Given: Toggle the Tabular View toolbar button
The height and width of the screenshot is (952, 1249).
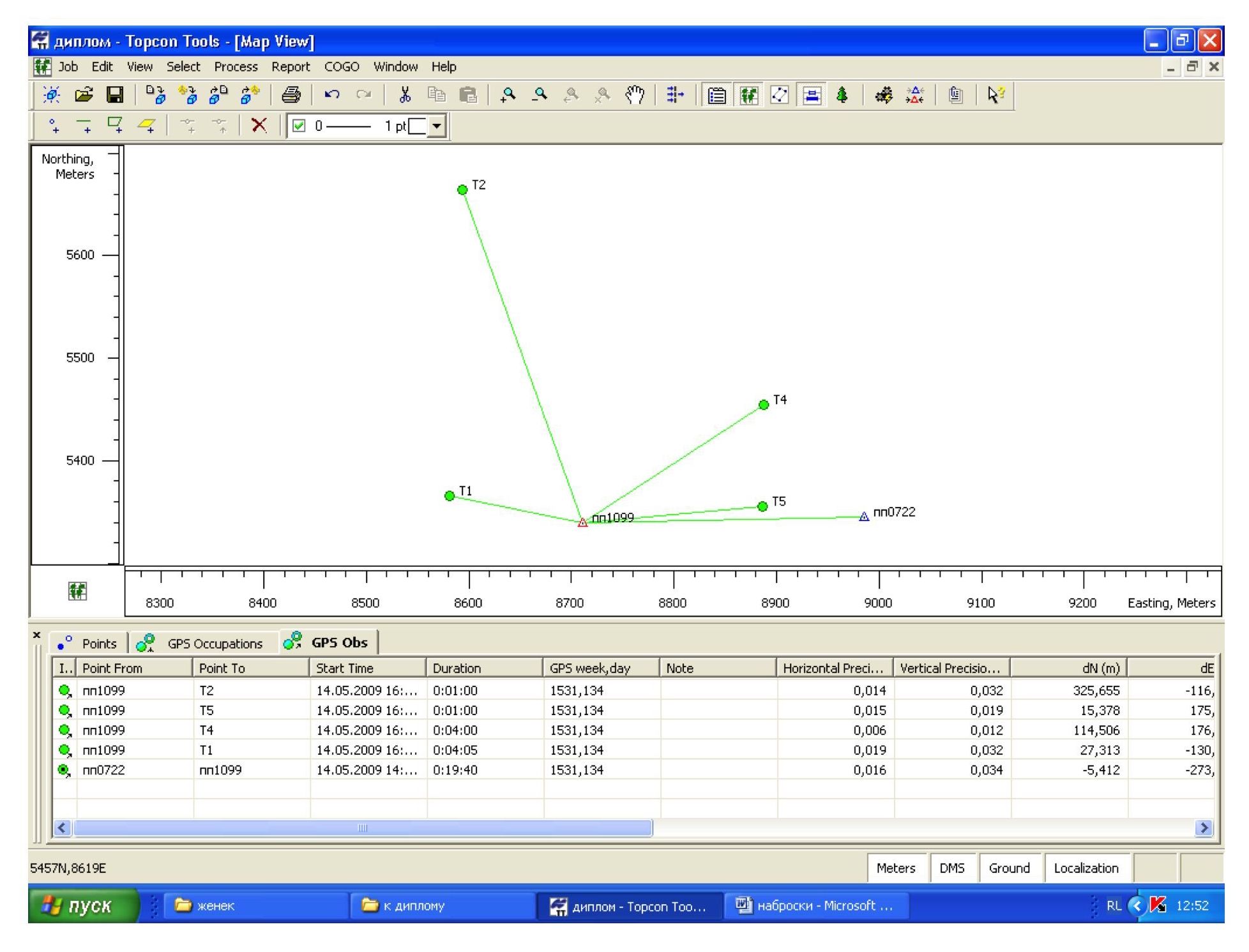Looking at the screenshot, I should click(717, 96).
